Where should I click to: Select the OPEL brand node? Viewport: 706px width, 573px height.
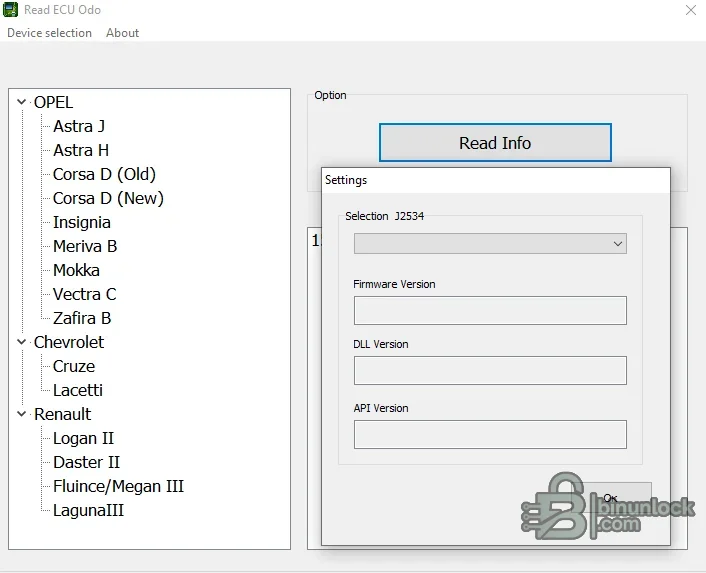pos(53,102)
